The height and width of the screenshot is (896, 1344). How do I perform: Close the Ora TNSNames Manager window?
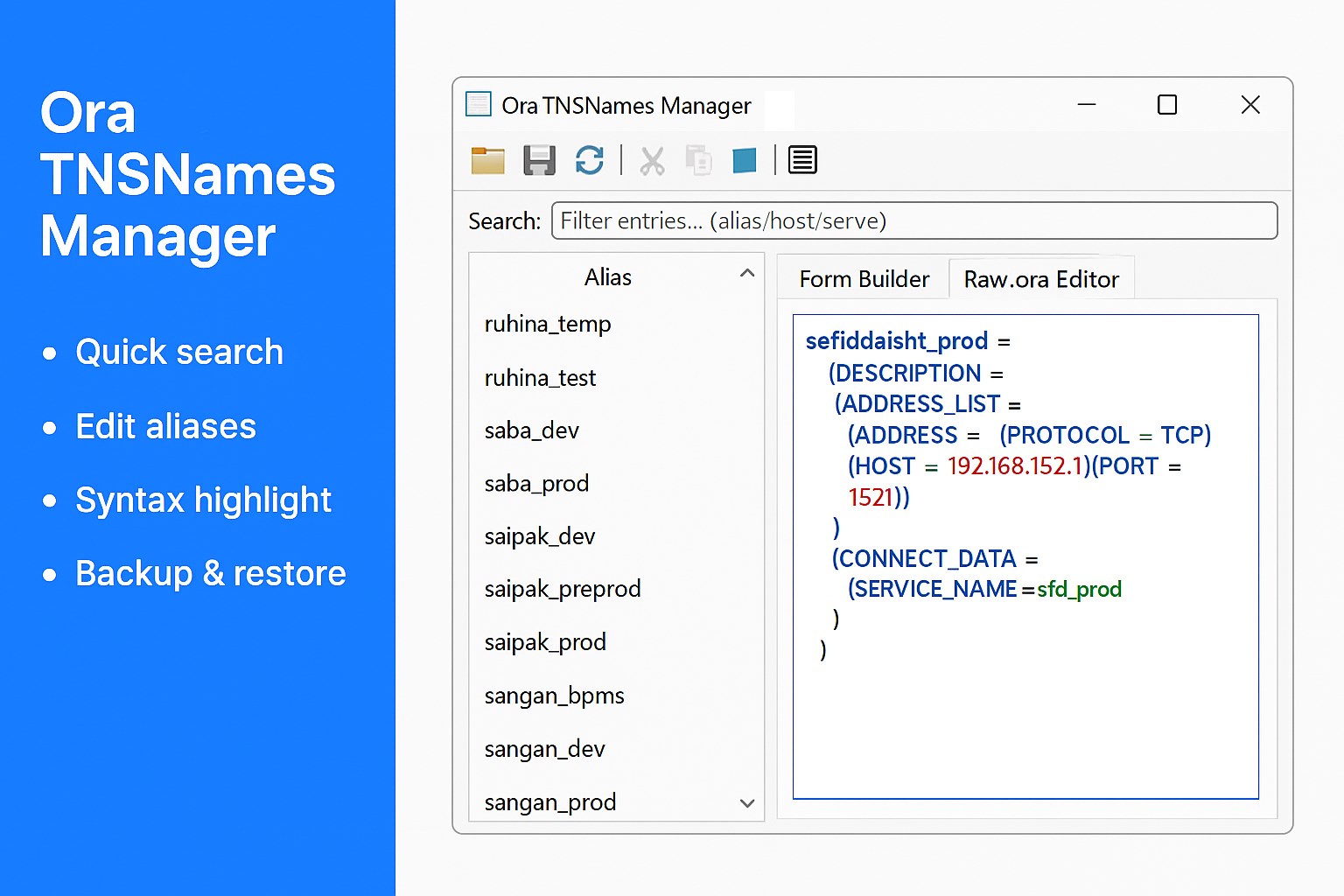point(1251,105)
